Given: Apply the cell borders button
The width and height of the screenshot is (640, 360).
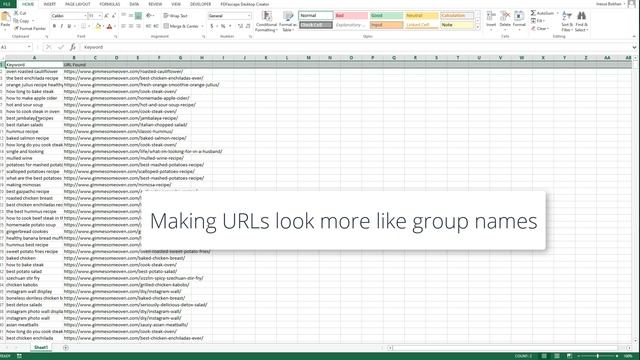Looking at the screenshot, I should click(x=83, y=26).
